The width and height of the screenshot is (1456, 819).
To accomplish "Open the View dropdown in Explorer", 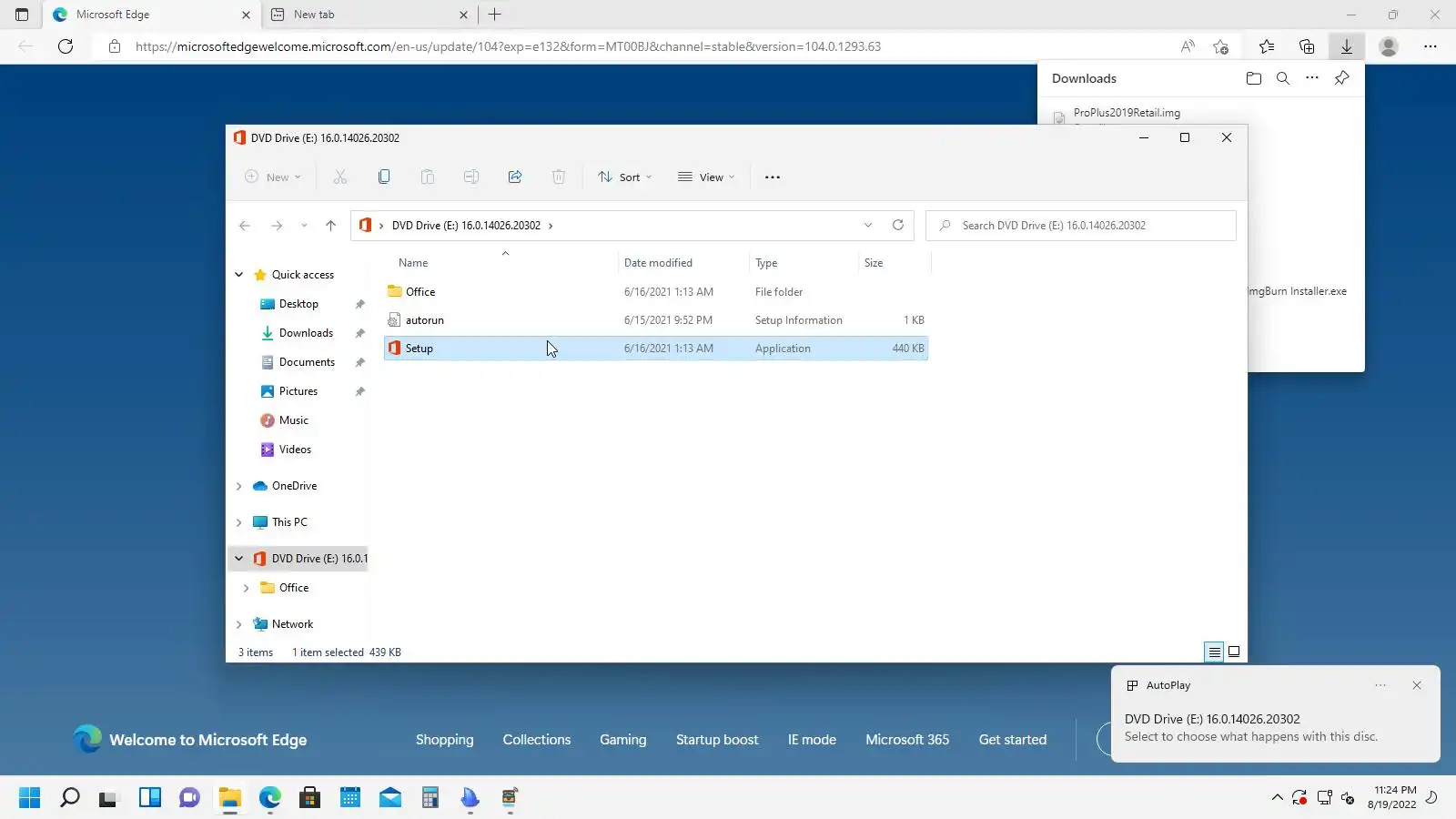I will (706, 177).
